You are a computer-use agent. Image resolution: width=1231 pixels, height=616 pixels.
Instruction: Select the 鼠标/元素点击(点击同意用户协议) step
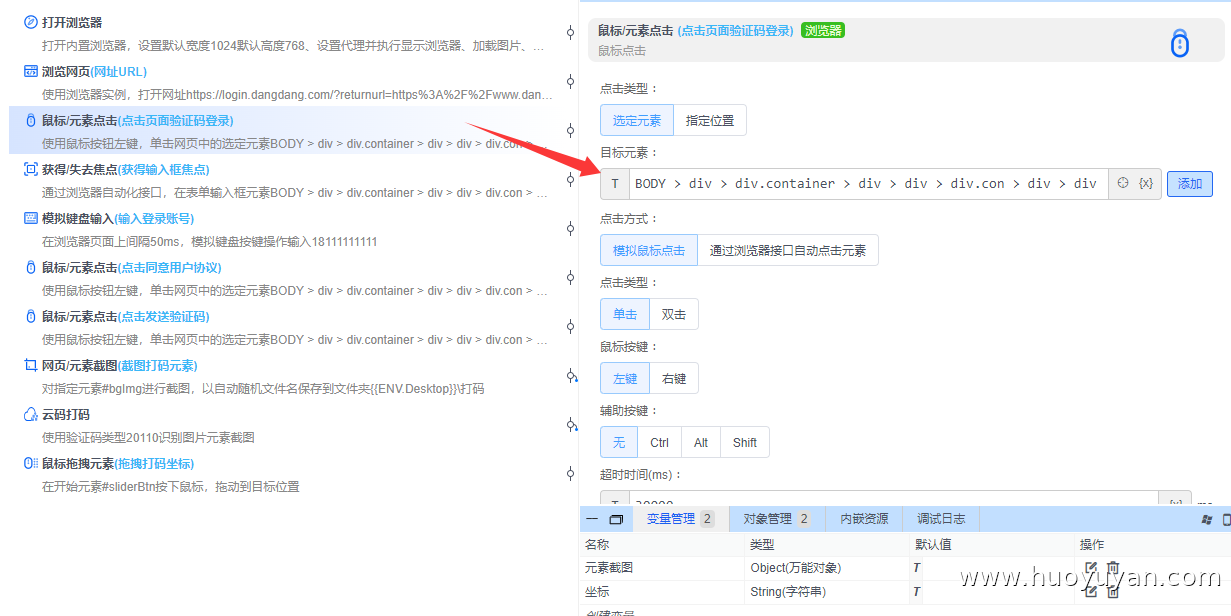(x=280, y=279)
